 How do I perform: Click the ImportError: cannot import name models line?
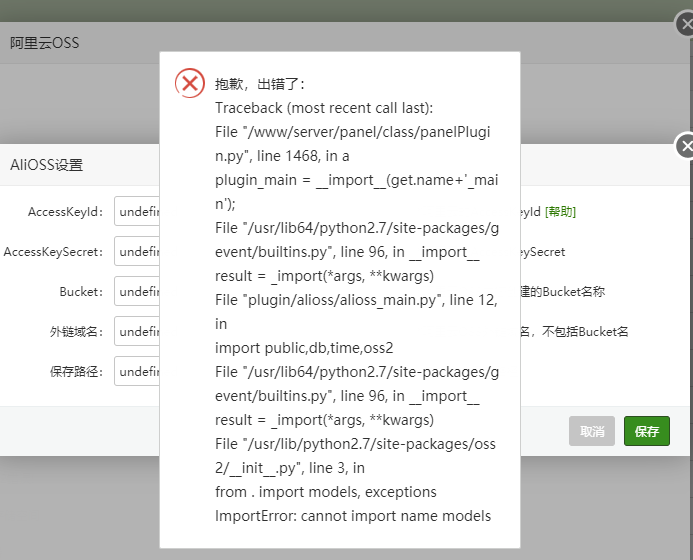coord(353,516)
